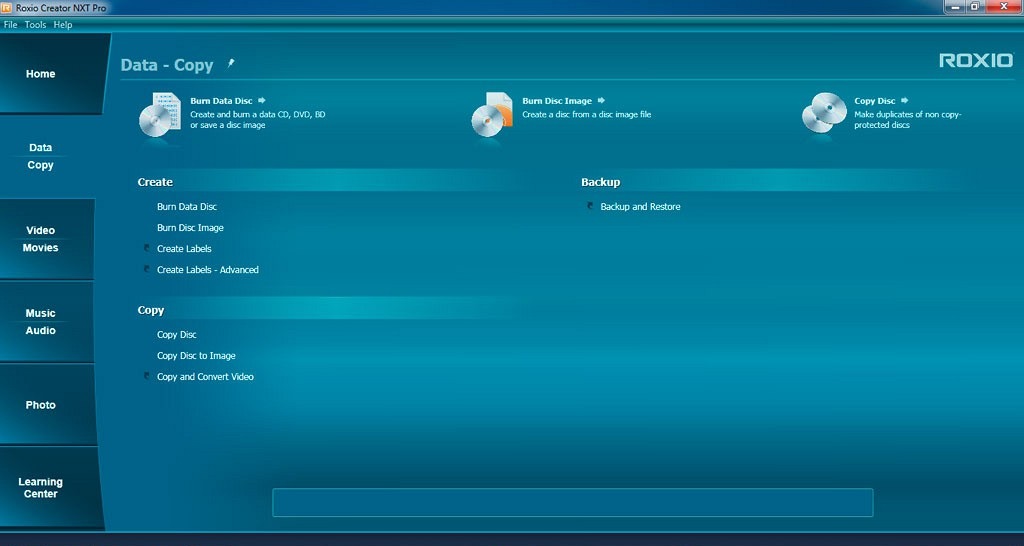1024x546 pixels.
Task: Click 'Create a disc from a disc image file' text
Action: pyautogui.click(x=586, y=114)
